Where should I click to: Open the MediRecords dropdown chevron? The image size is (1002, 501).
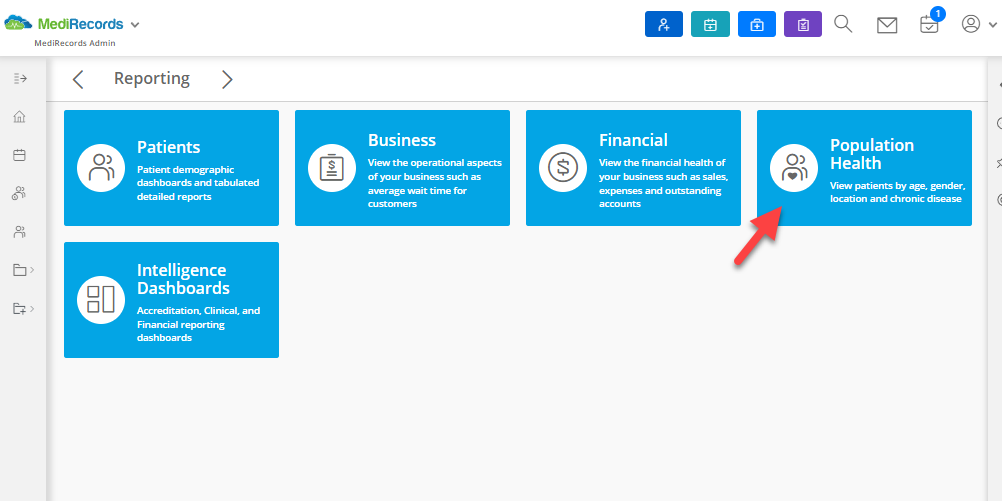tap(135, 25)
